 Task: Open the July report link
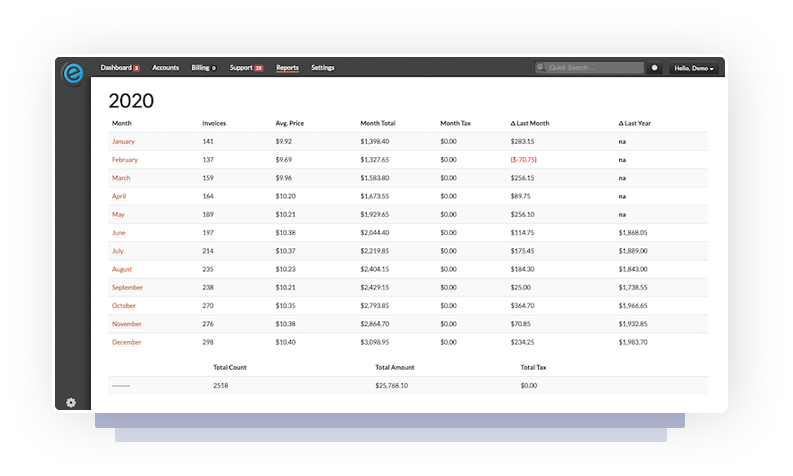click(x=117, y=251)
